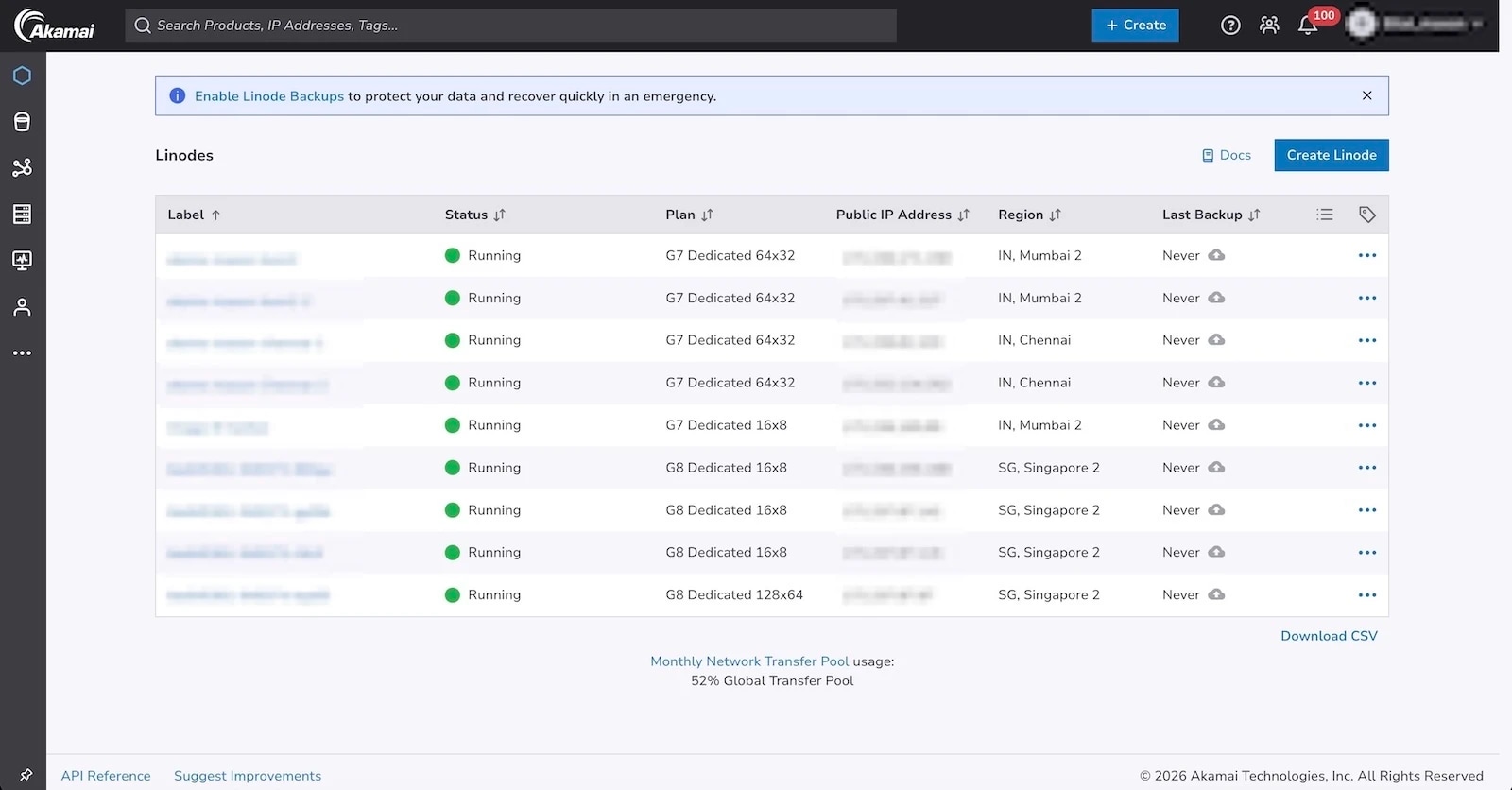The width and height of the screenshot is (1512, 790).
Task: Open the networking nodes sidebar icon
Action: point(22,167)
